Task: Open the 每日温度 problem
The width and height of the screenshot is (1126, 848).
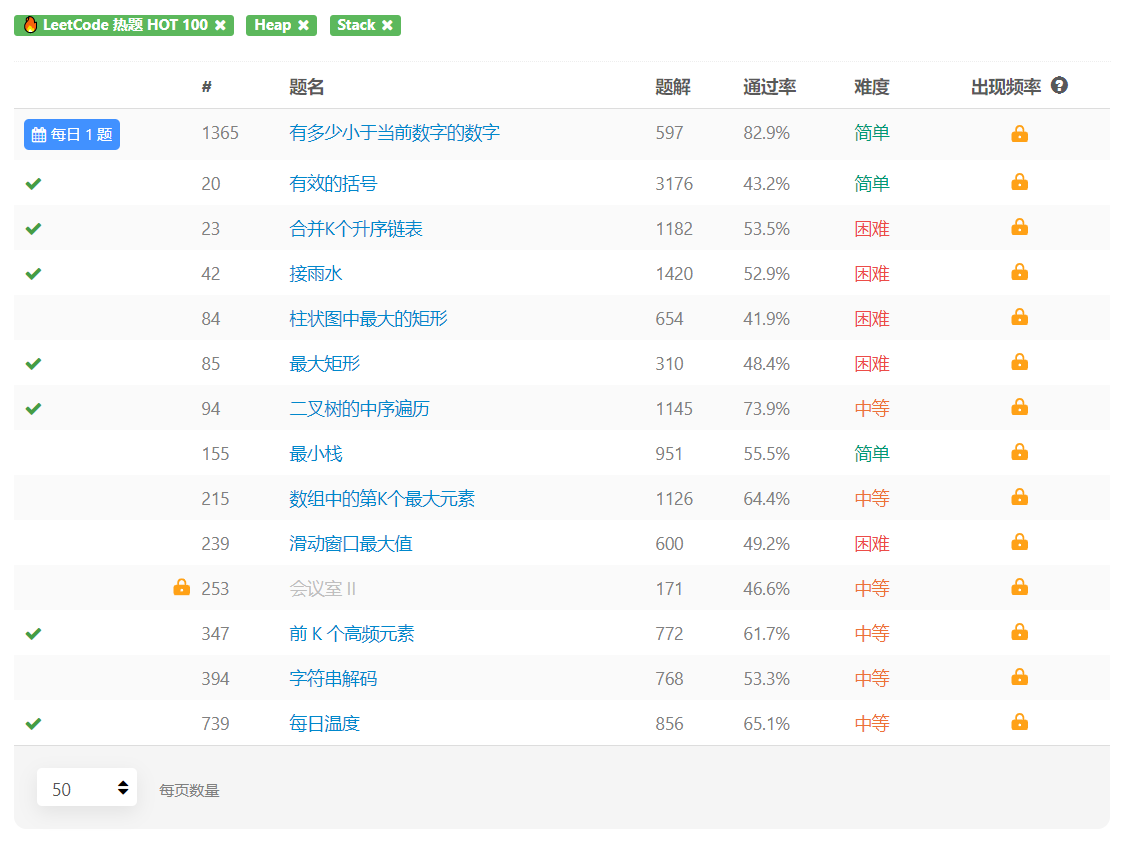Action: click(x=325, y=724)
